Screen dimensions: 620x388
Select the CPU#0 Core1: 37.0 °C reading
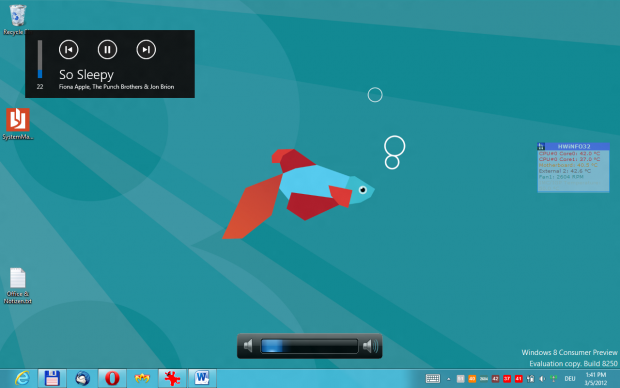[569, 159]
